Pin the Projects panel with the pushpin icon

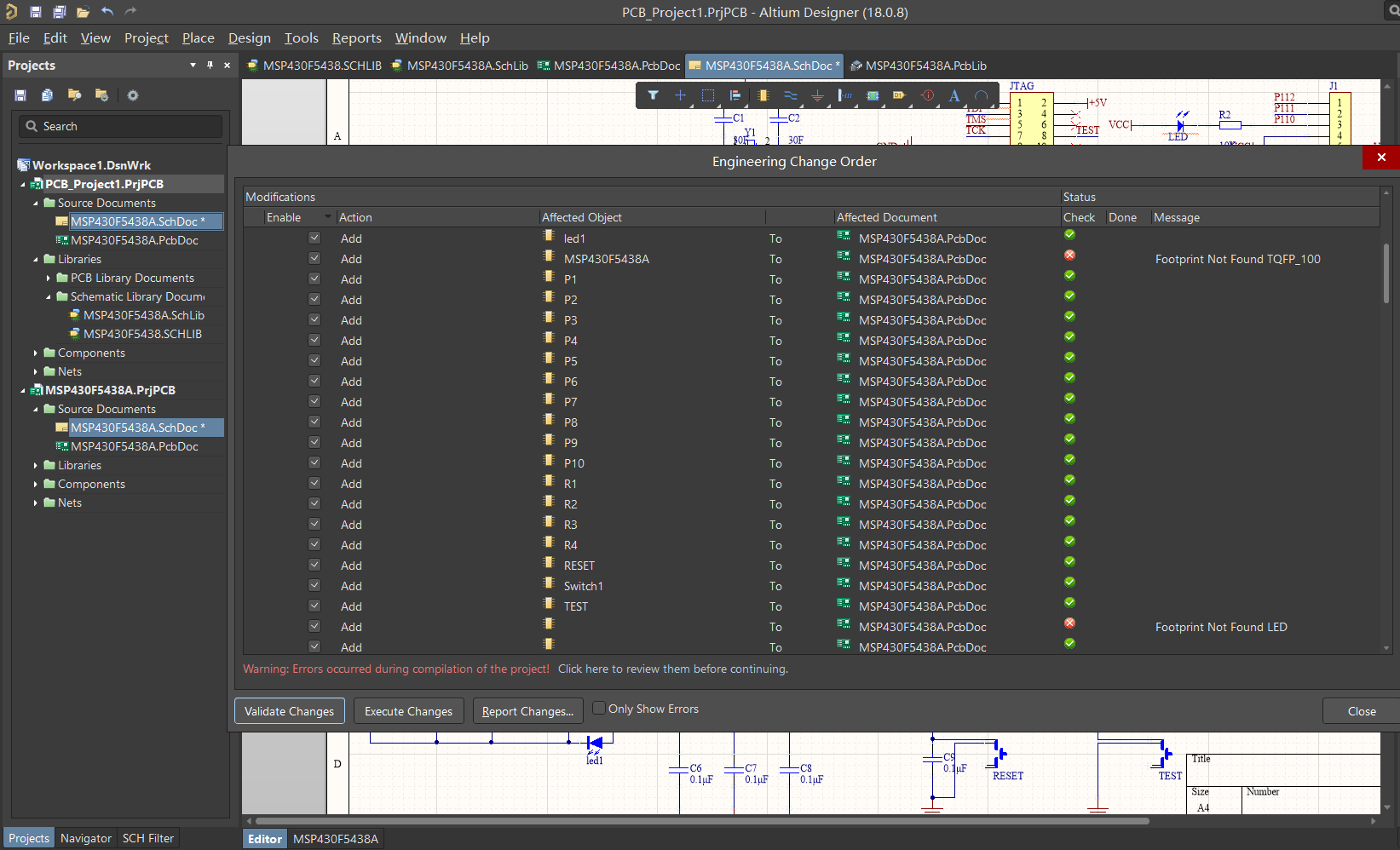(210, 65)
